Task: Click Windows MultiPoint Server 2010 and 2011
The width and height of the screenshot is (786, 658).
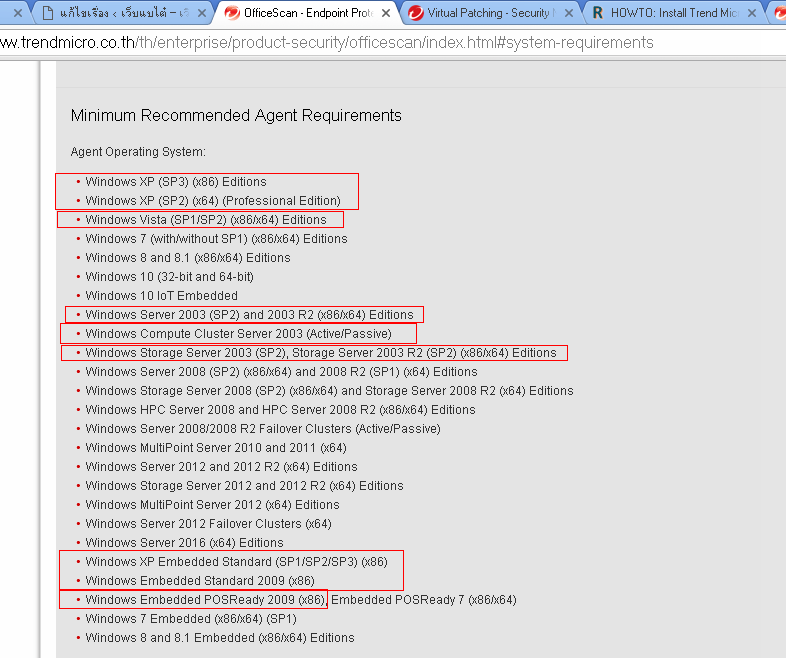Action: pos(216,448)
